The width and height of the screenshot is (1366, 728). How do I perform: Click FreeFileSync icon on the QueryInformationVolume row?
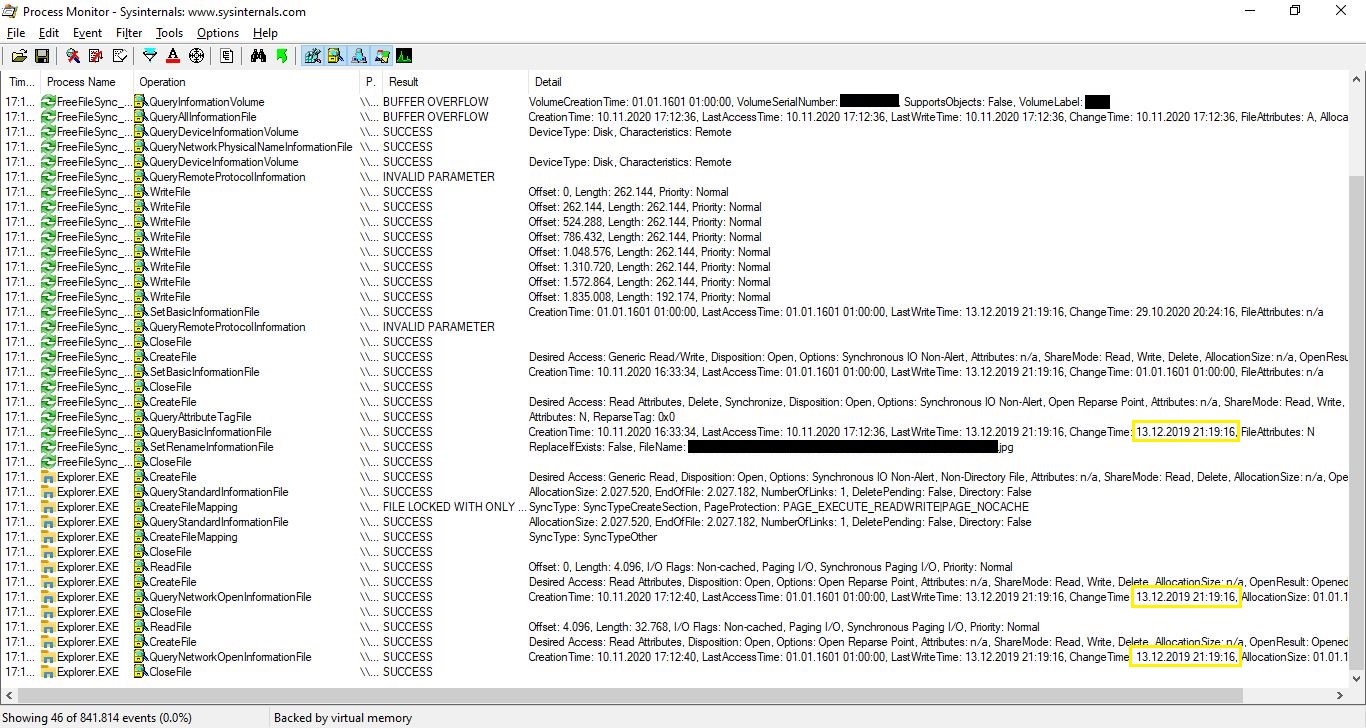point(48,102)
